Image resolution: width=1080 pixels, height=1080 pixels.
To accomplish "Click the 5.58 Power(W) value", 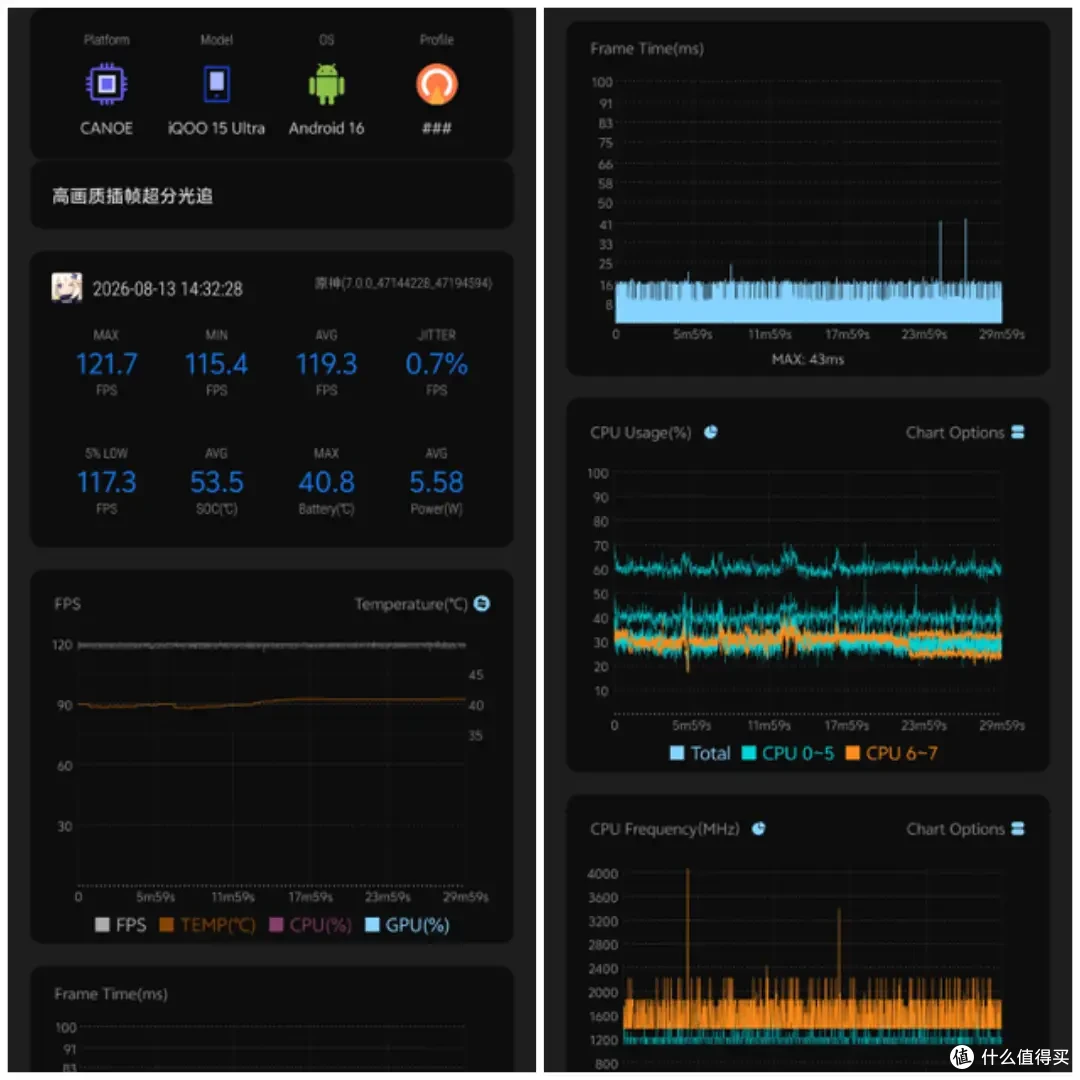I will [x=437, y=482].
